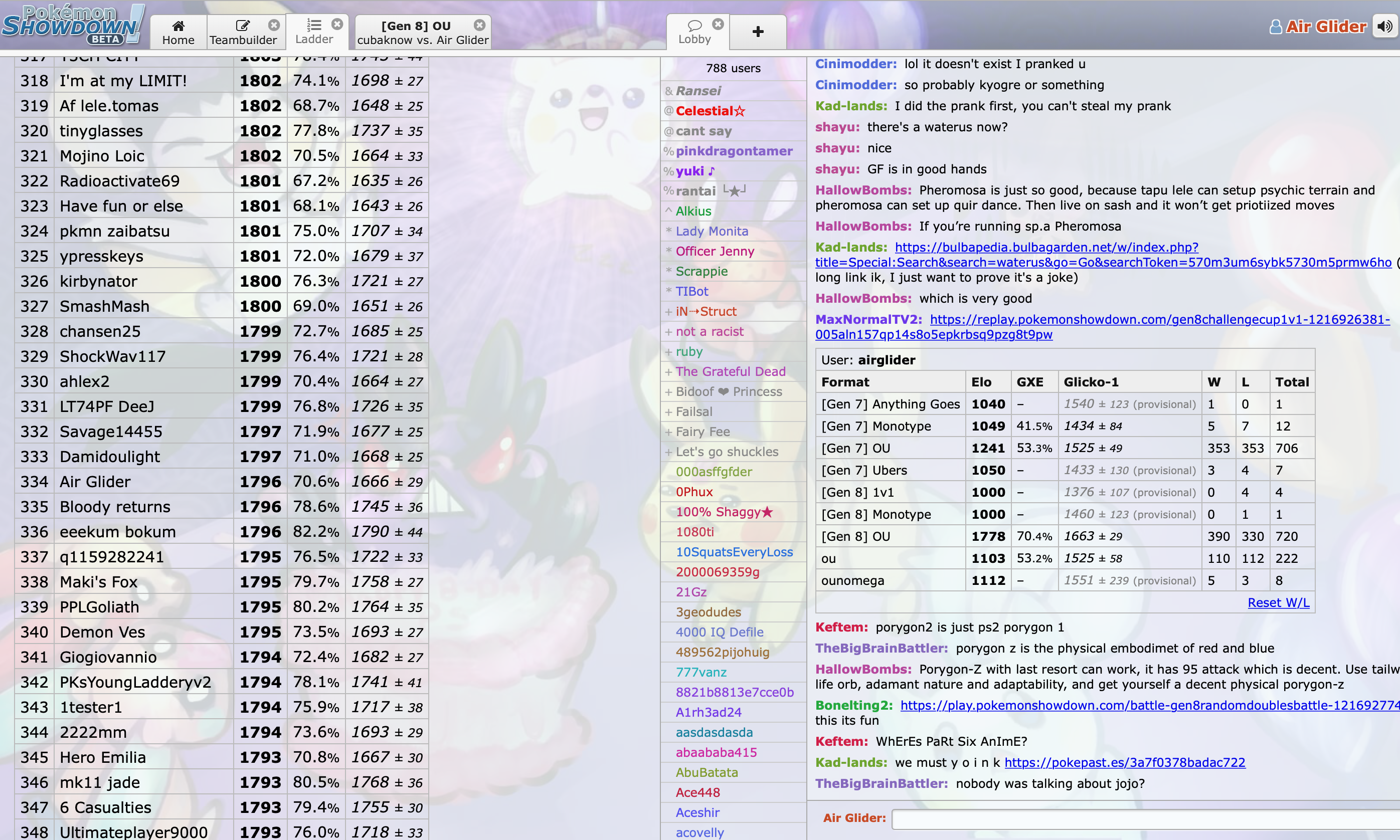Select user yuki in user list
Viewport: 1400px width, 840px height.
(734, 171)
